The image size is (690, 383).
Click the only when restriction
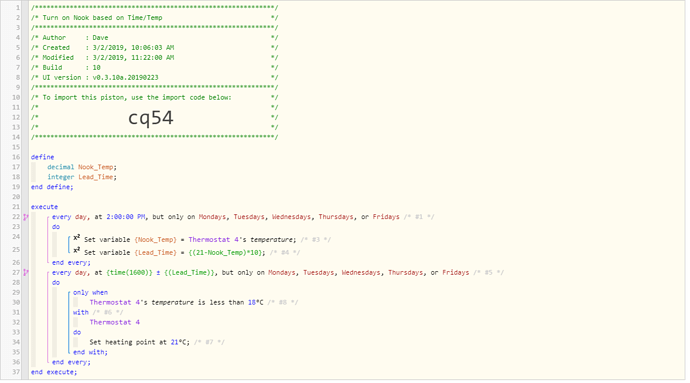pos(90,292)
